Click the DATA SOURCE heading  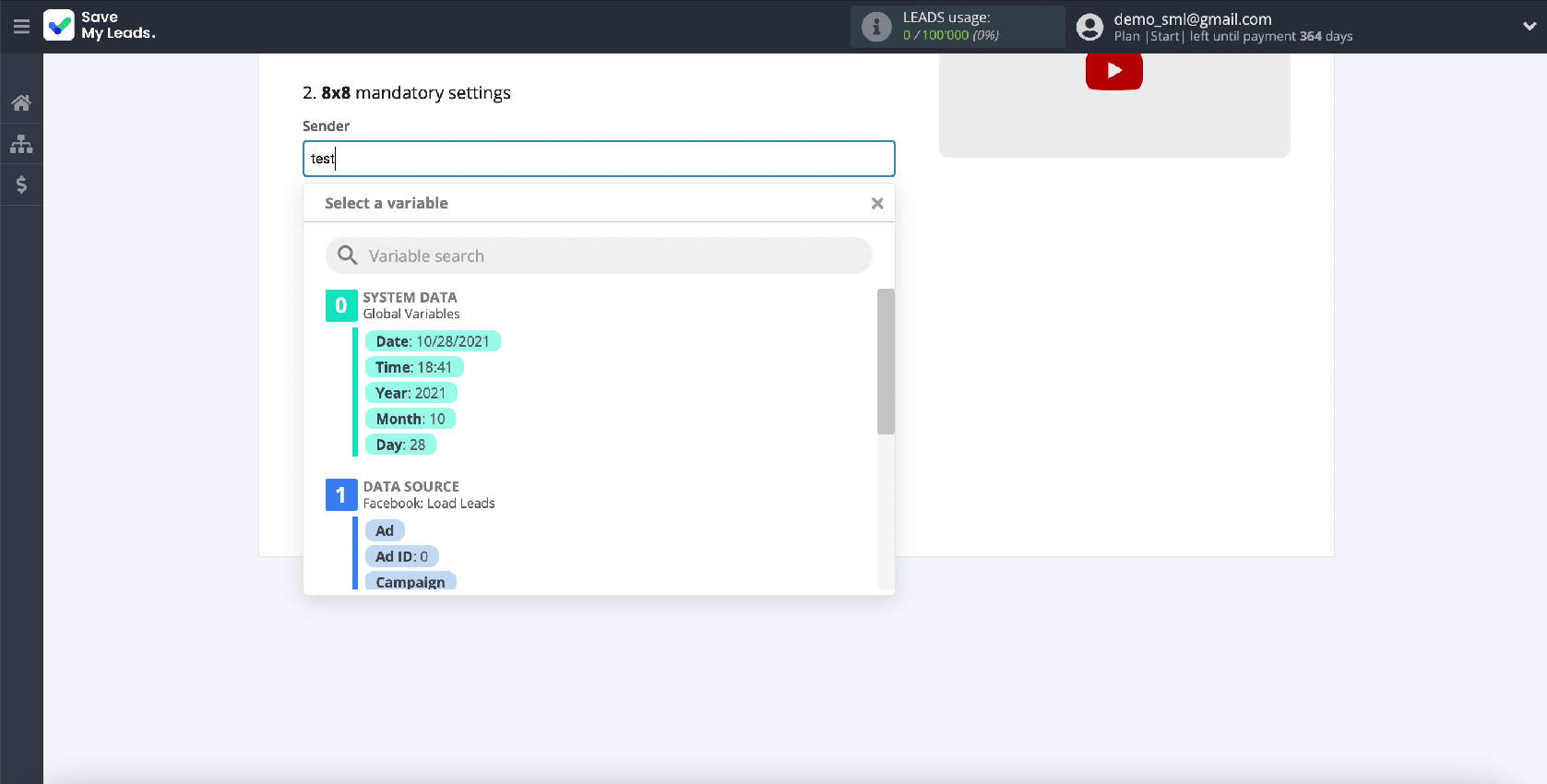point(411,486)
